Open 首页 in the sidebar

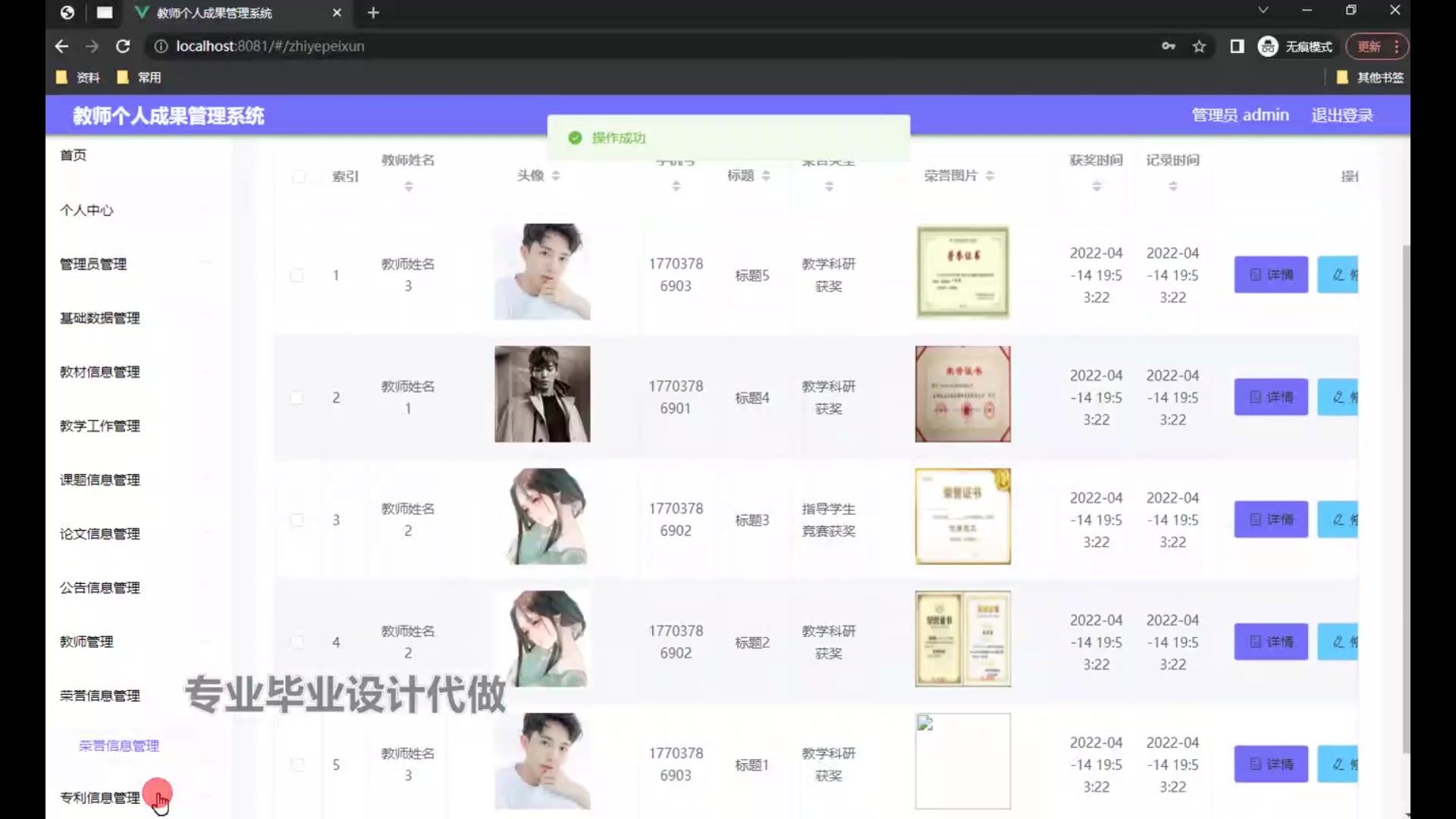coord(74,155)
